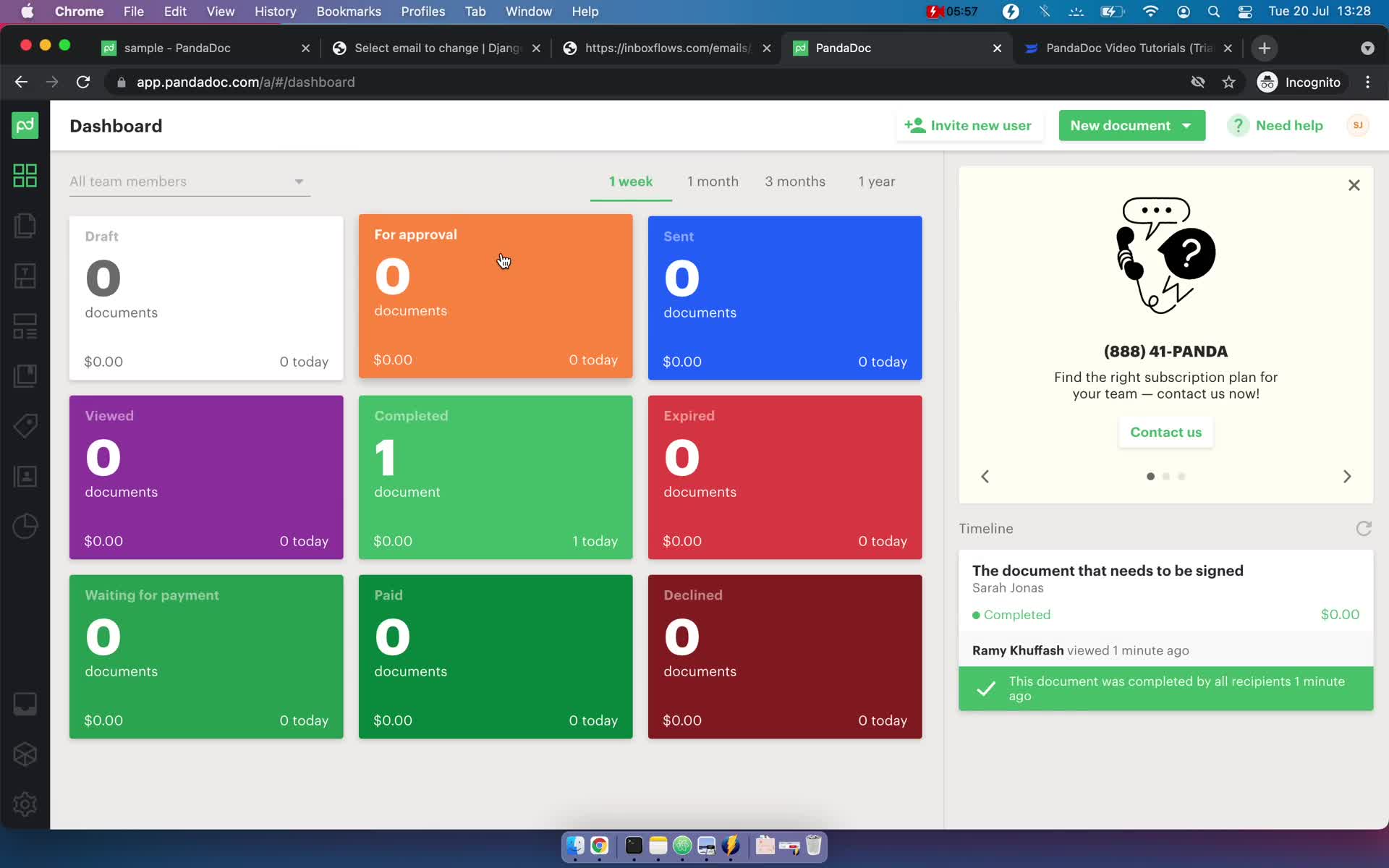This screenshot has width=1389, height=868.
Task: Click the Contact us link
Action: point(1166,432)
